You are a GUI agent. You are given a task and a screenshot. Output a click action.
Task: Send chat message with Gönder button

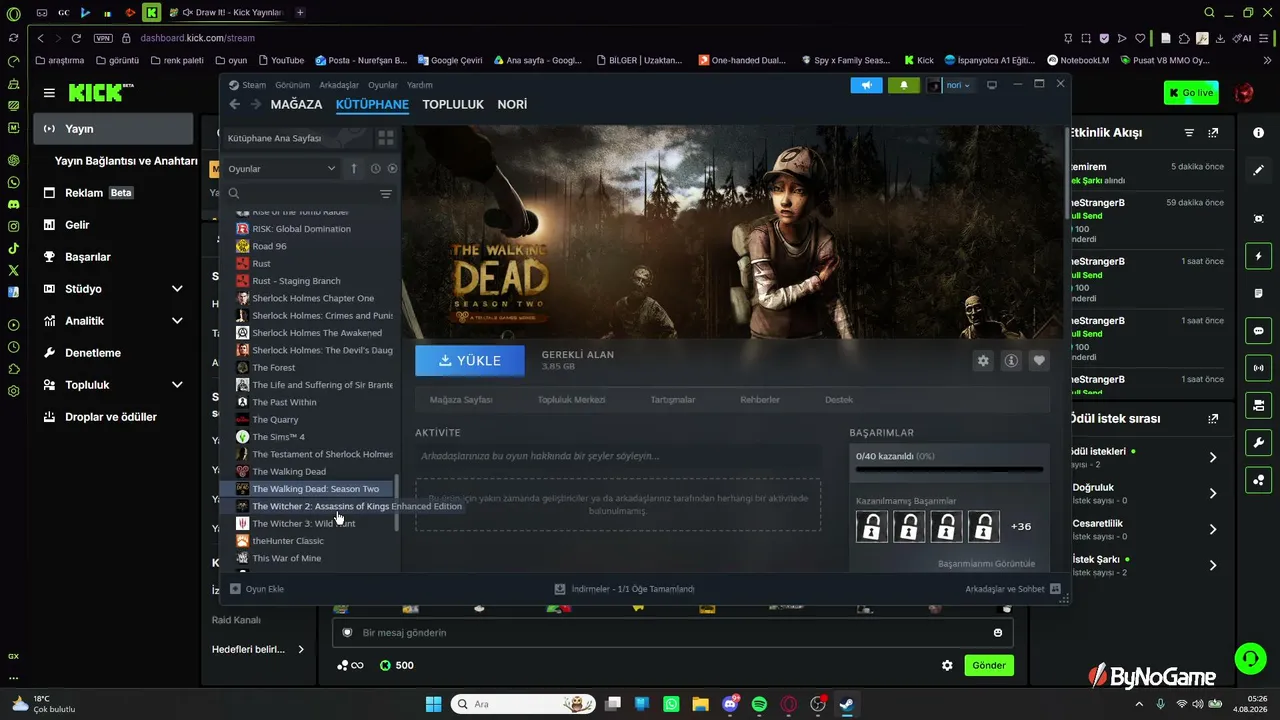[989, 665]
